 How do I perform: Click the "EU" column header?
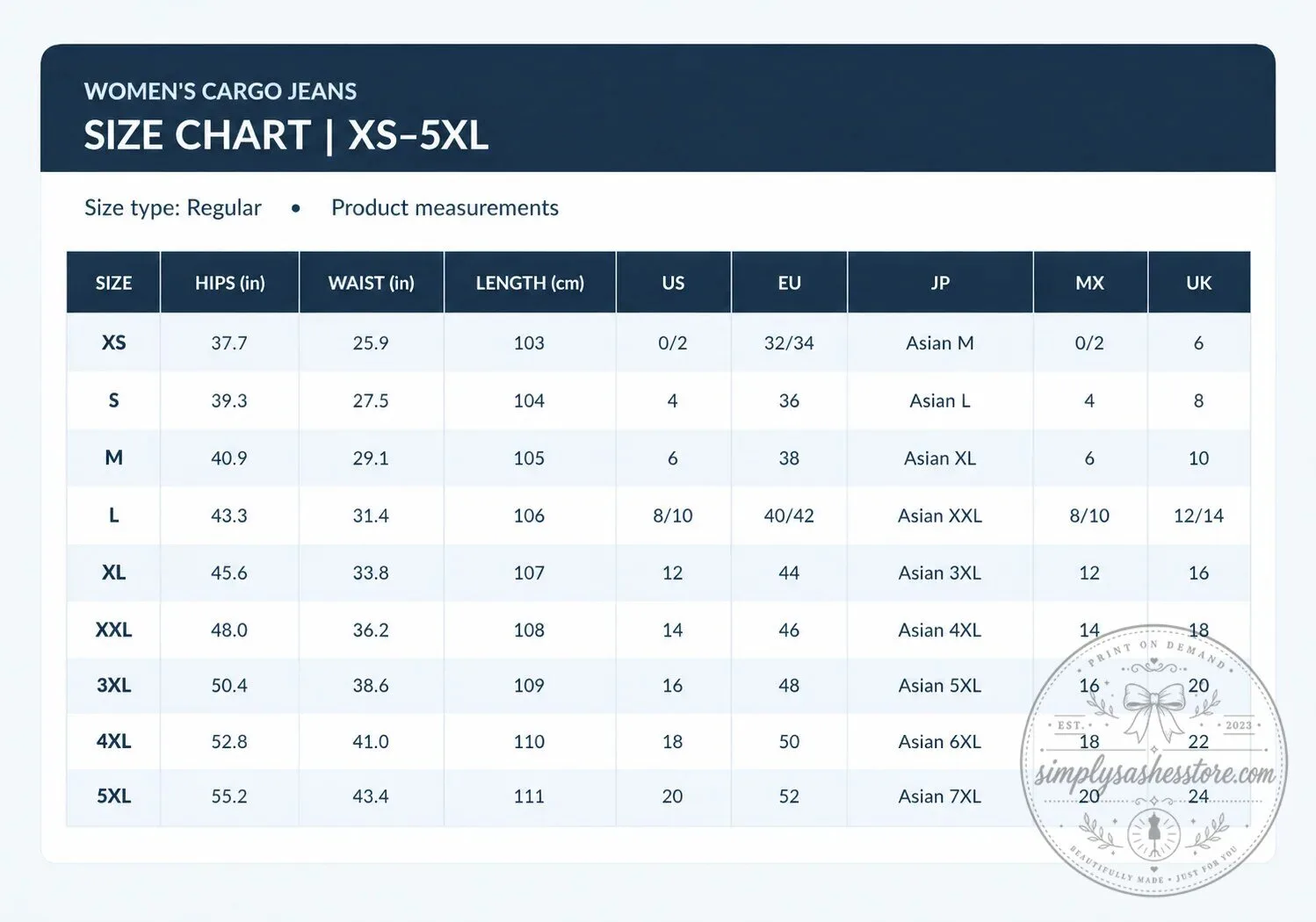pos(789,283)
